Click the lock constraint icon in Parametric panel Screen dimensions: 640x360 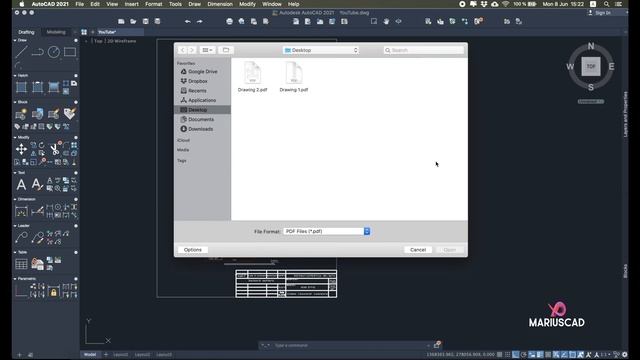[x=53, y=292]
